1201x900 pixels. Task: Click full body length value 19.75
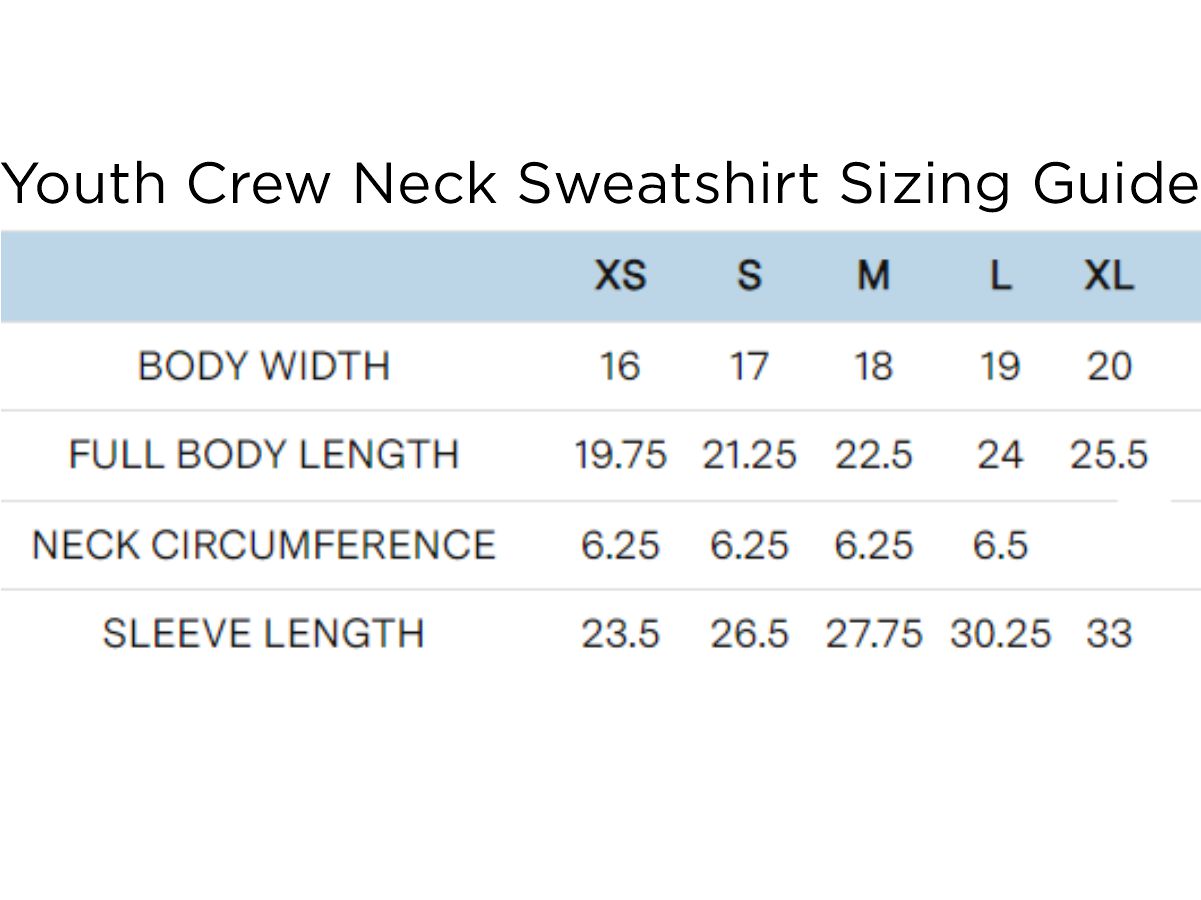click(620, 455)
